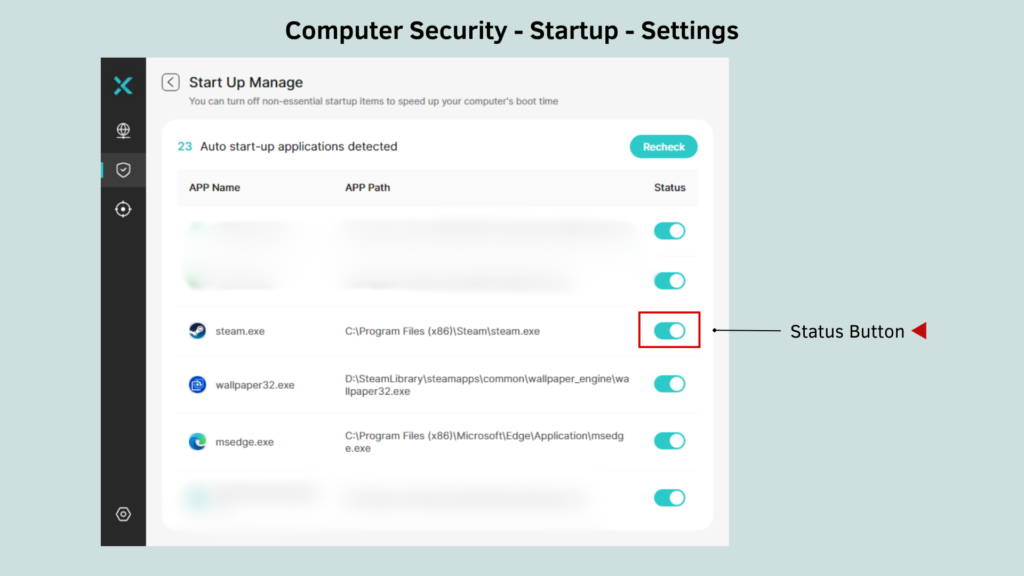This screenshot has height=576, width=1024.
Task: Open the globe network section in sidebar
Action: point(122,130)
